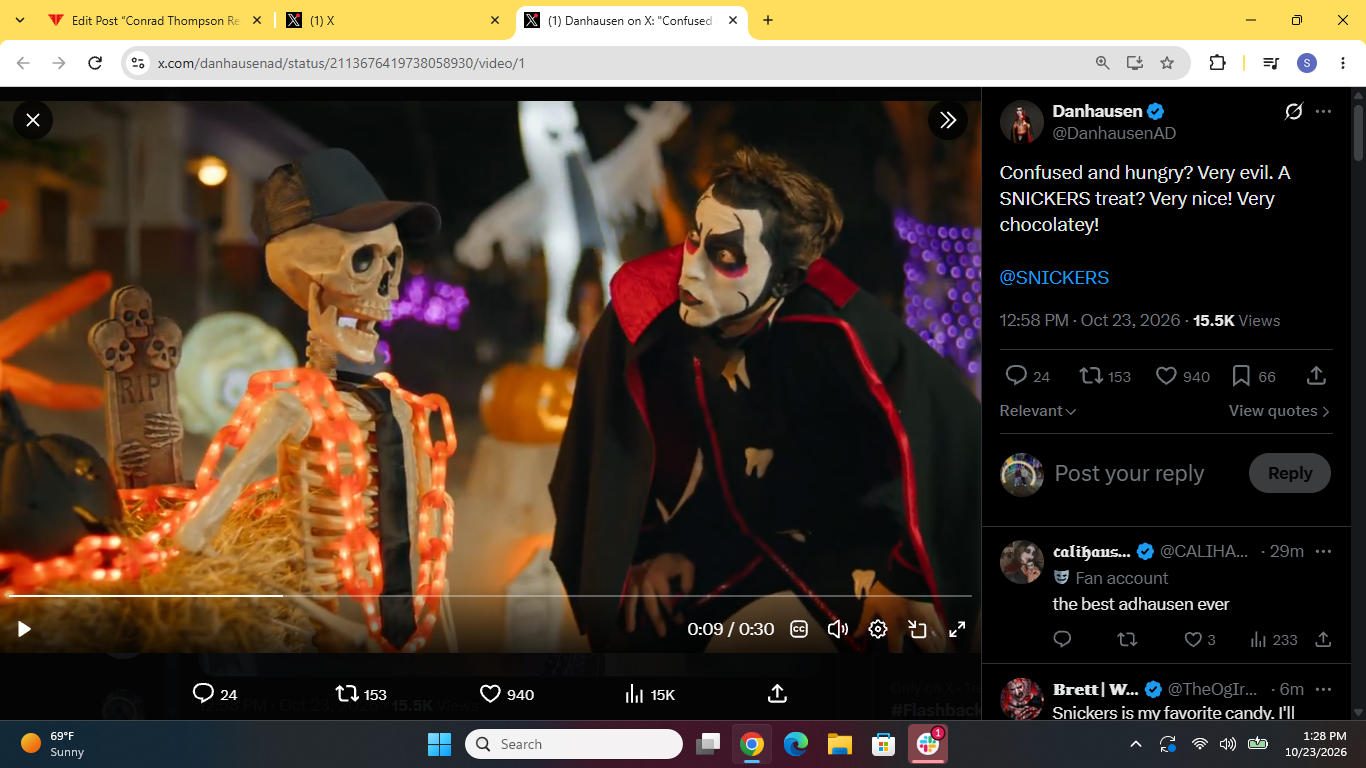Image resolution: width=1366 pixels, height=768 pixels.
Task: Repost icon with 153 in side panel
Action: point(1105,376)
